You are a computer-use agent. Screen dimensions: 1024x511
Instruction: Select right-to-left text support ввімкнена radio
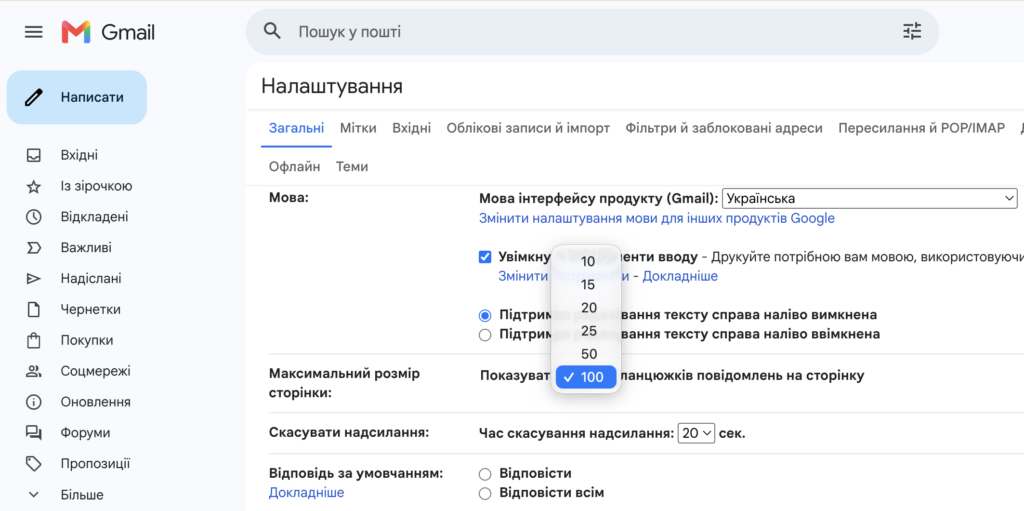click(485, 335)
